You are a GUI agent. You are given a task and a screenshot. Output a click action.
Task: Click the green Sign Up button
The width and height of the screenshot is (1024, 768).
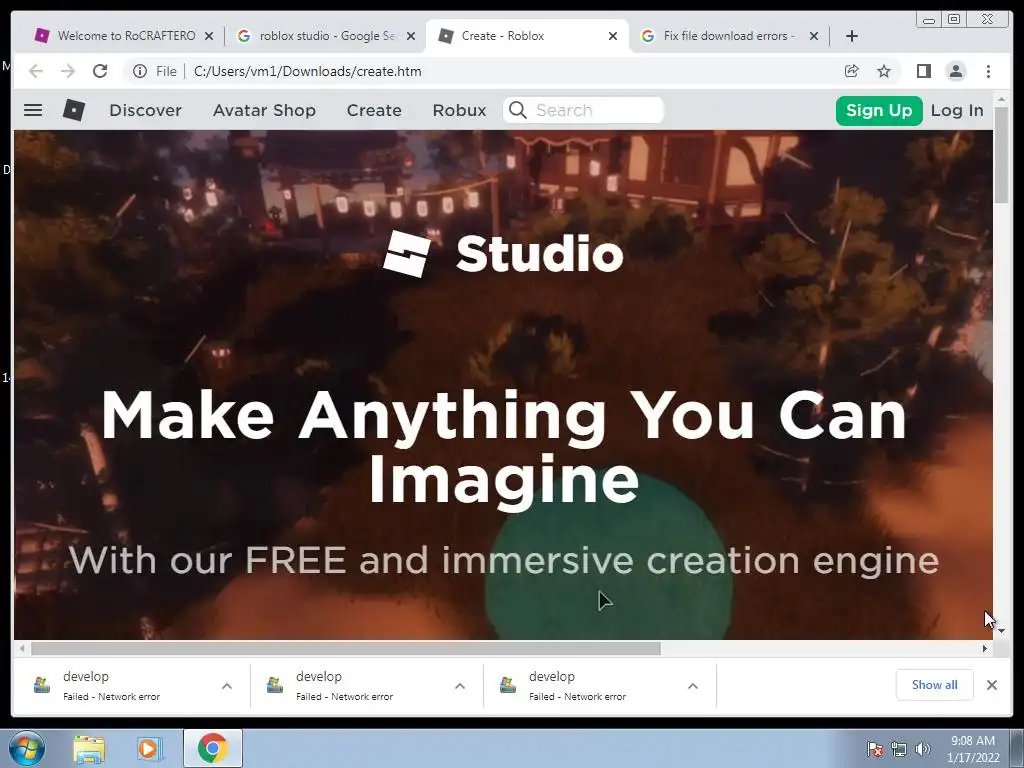(879, 110)
